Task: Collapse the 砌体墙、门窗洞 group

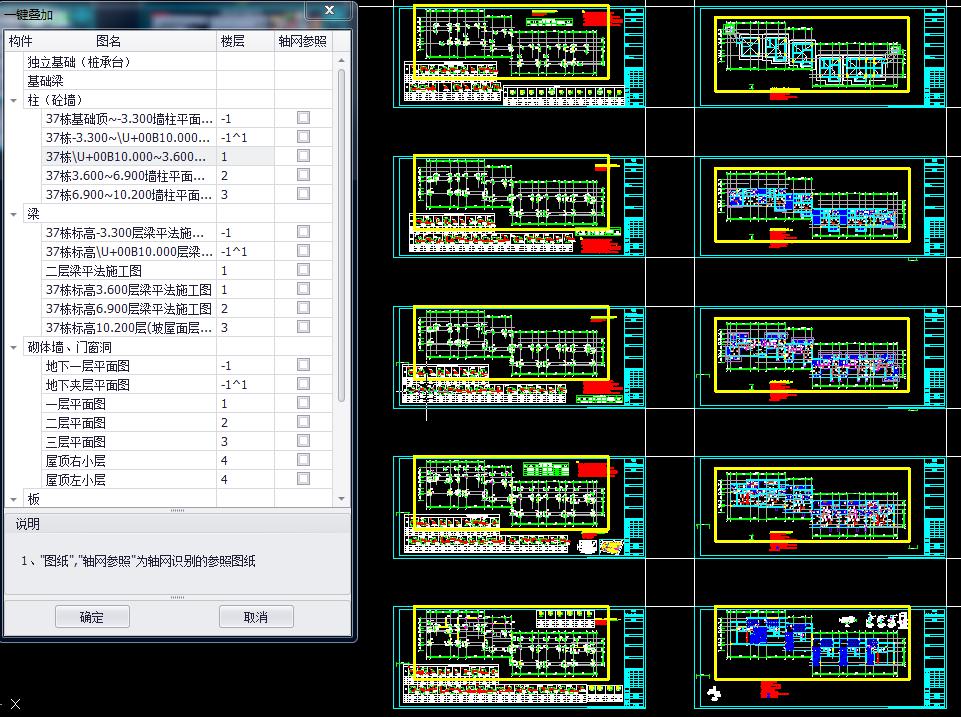Action: [13, 347]
